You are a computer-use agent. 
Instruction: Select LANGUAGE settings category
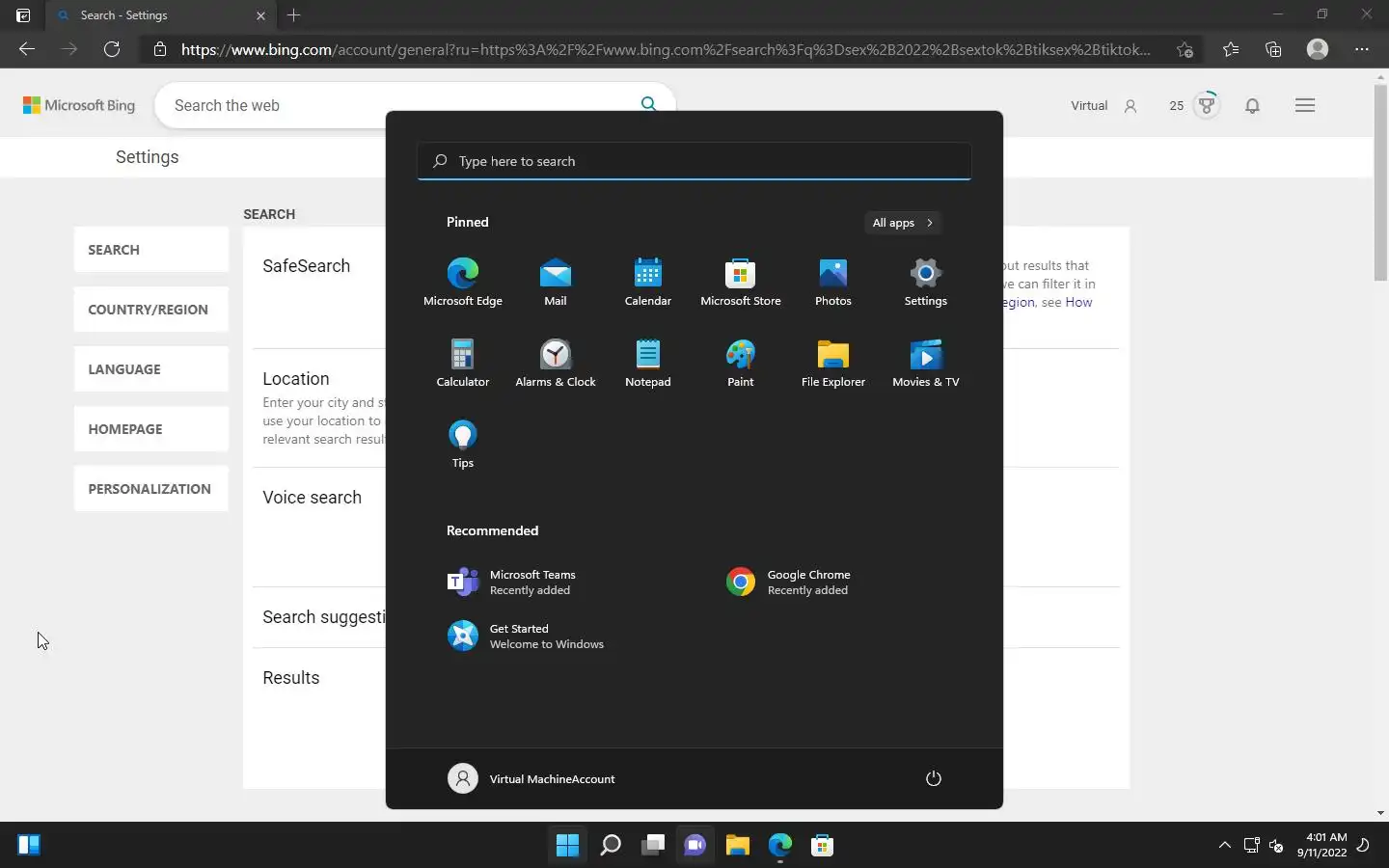click(x=151, y=369)
